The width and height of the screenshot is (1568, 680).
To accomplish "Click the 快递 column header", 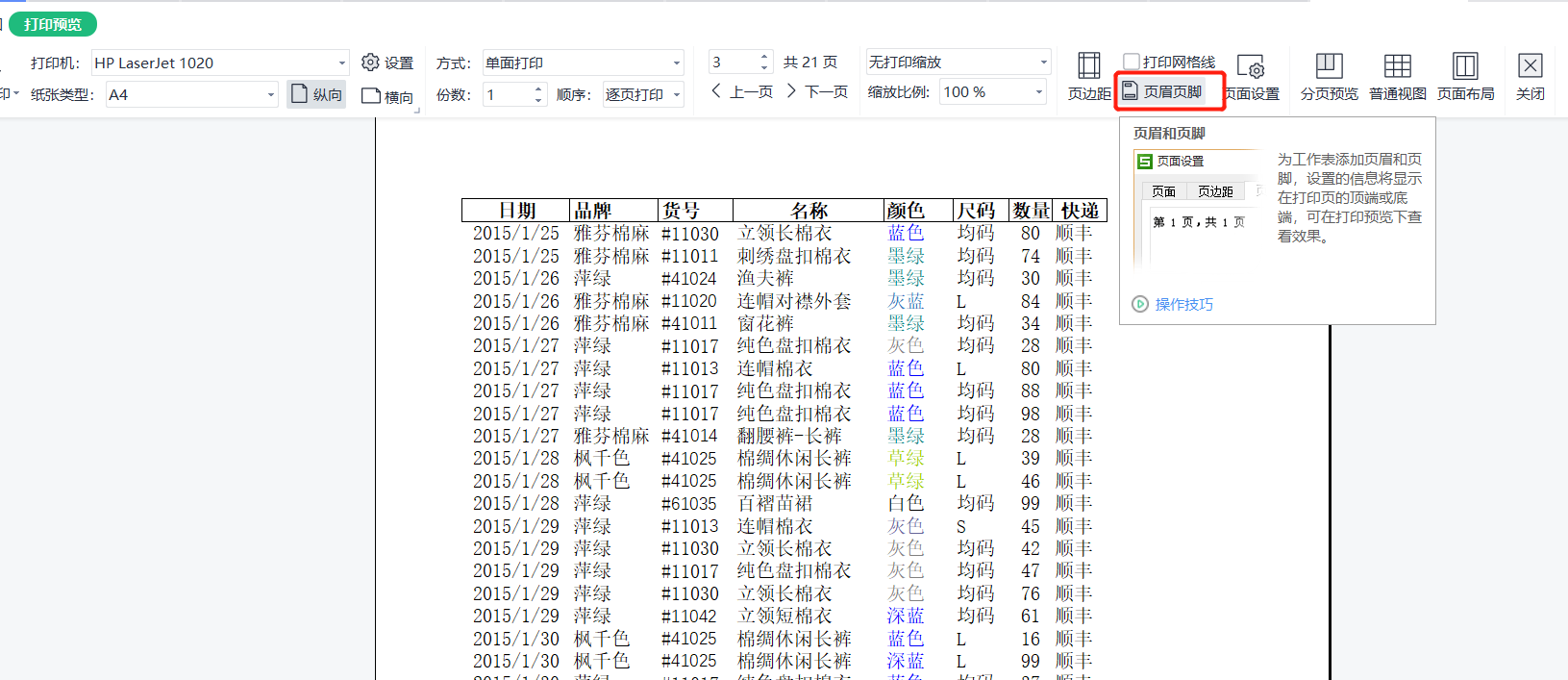I will [1081, 211].
